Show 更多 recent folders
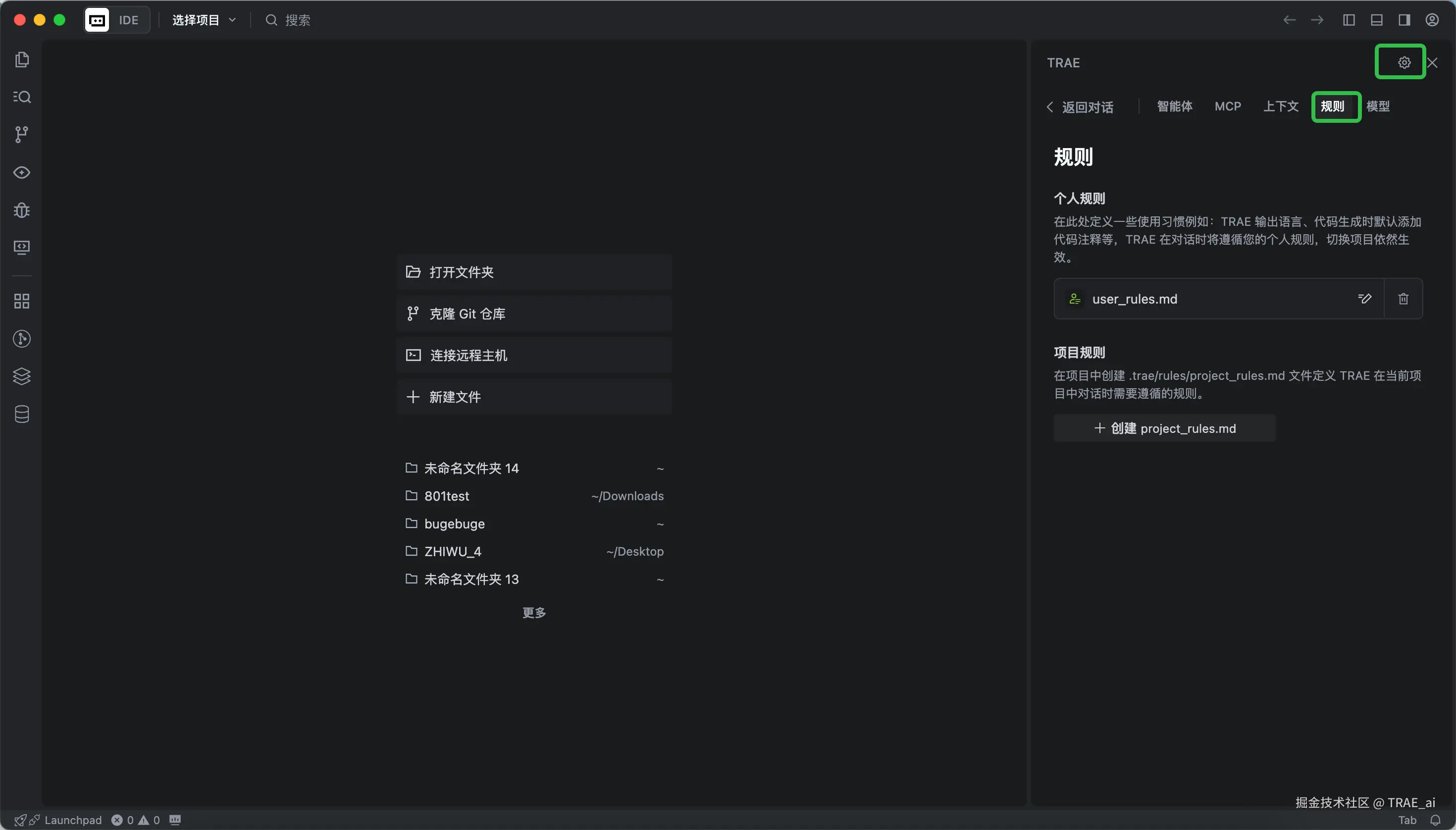The width and height of the screenshot is (1456, 830). click(534, 613)
